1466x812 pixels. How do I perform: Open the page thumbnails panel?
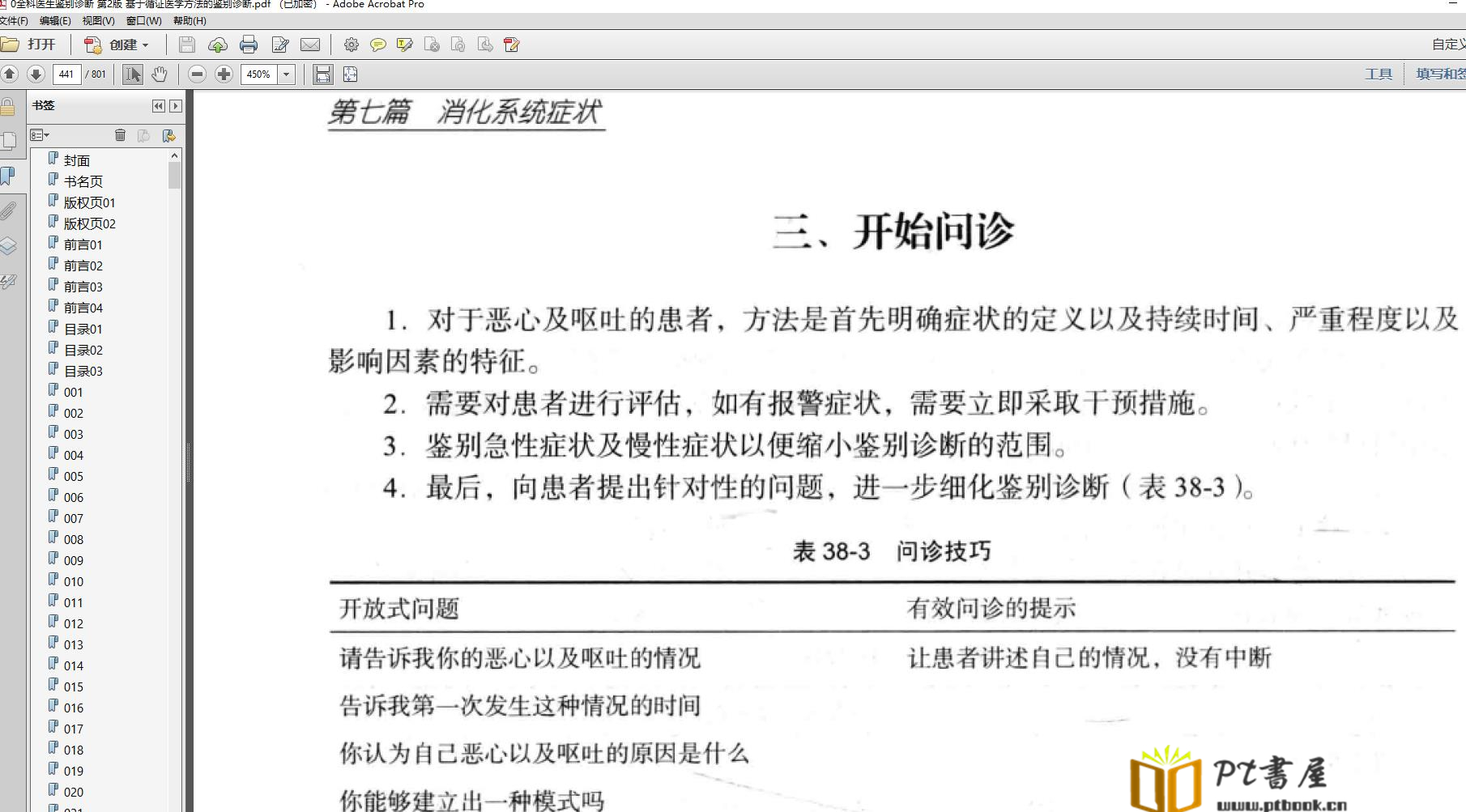(x=8, y=141)
